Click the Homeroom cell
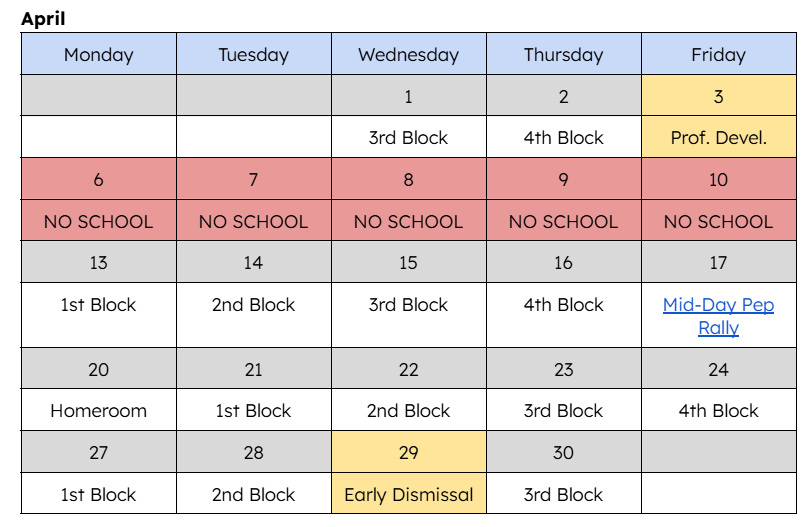809x527 pixels. pos(98,411)
